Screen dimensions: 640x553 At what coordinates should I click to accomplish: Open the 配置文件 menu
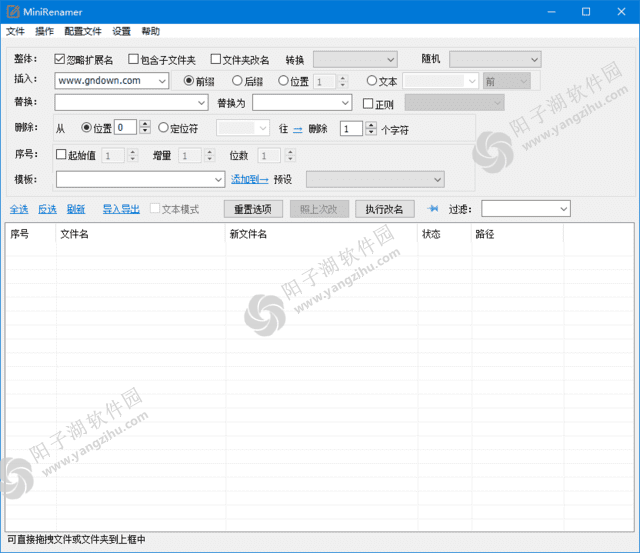pyautogui.click(x=83, y=31)
